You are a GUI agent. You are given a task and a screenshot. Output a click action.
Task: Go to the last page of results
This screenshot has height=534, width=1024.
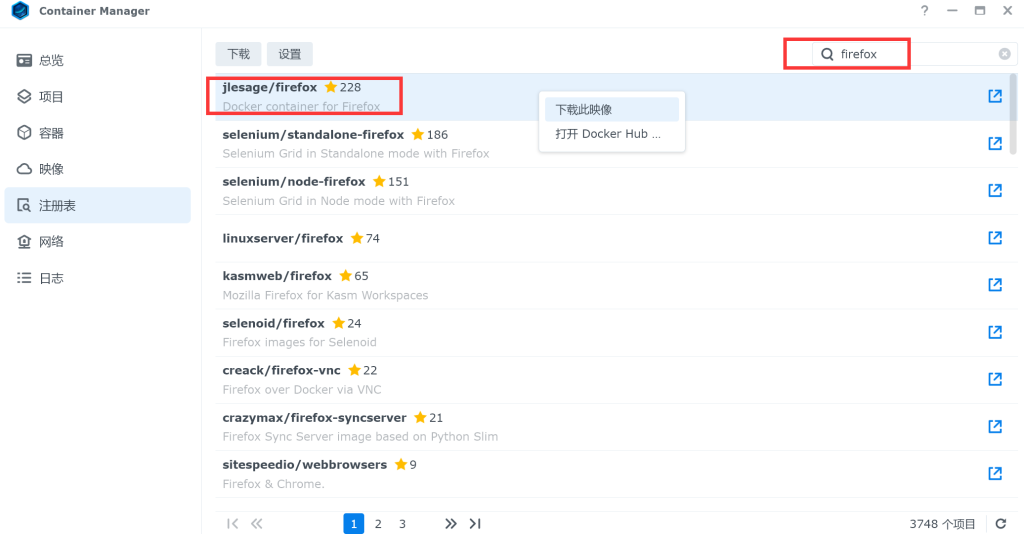coord(475,524)
